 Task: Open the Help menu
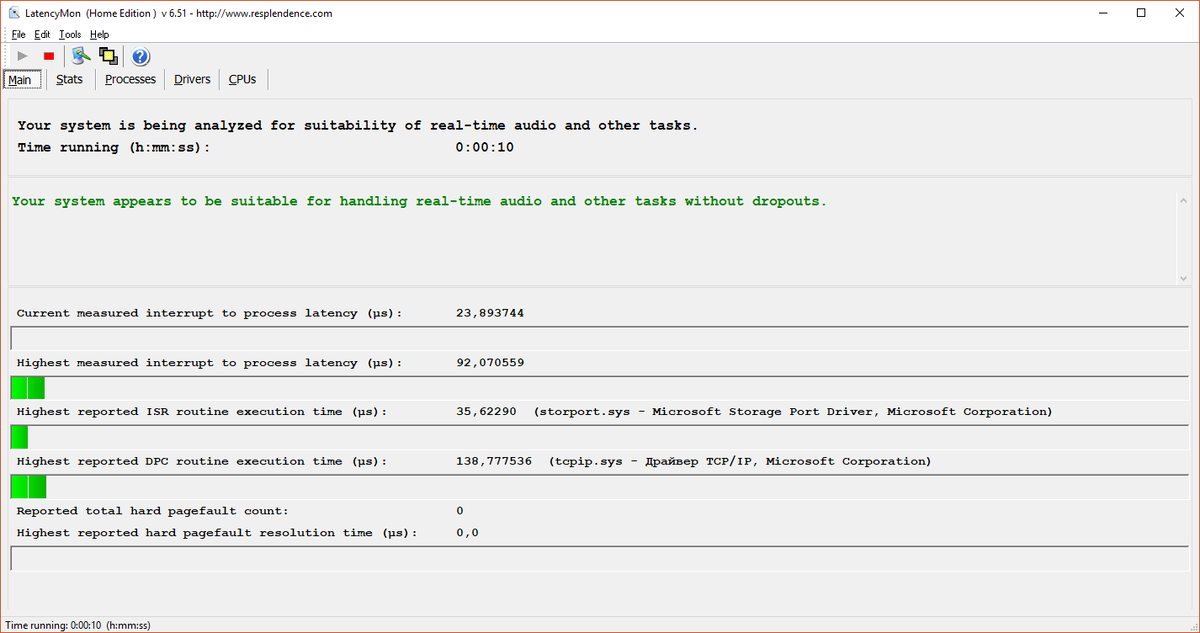99,34
